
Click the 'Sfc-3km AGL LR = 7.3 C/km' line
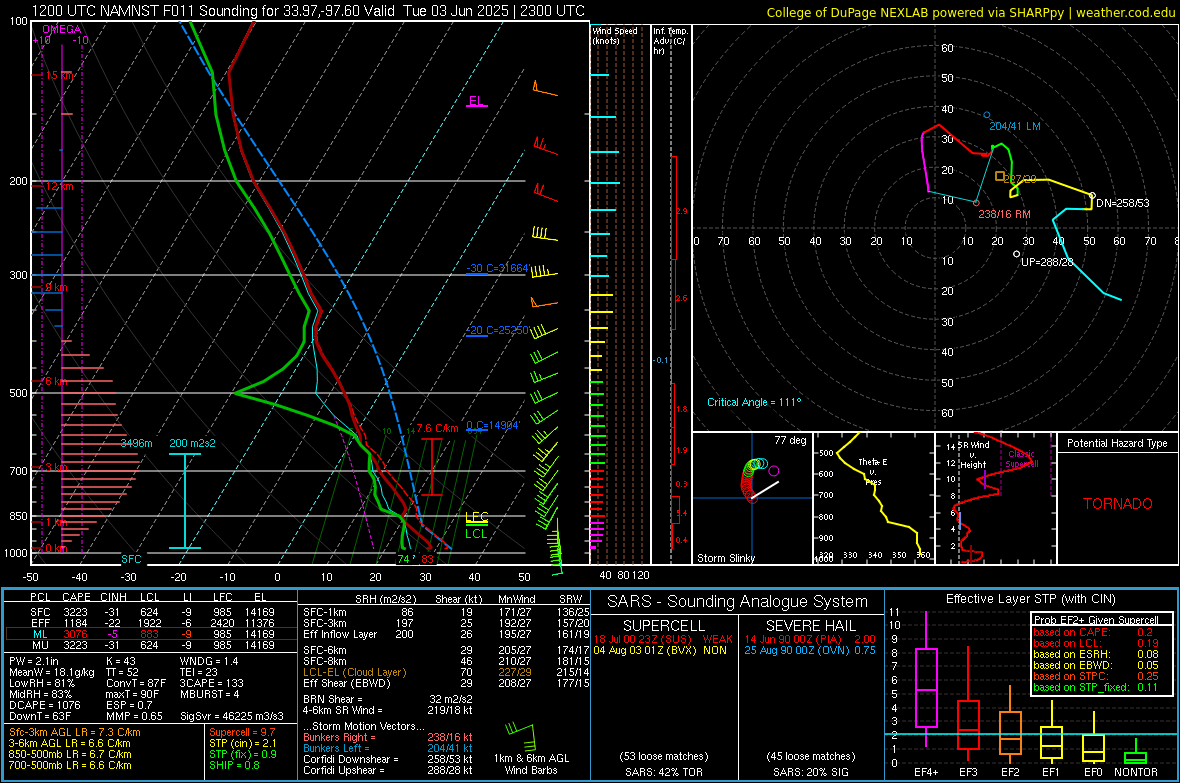[75, 733]
